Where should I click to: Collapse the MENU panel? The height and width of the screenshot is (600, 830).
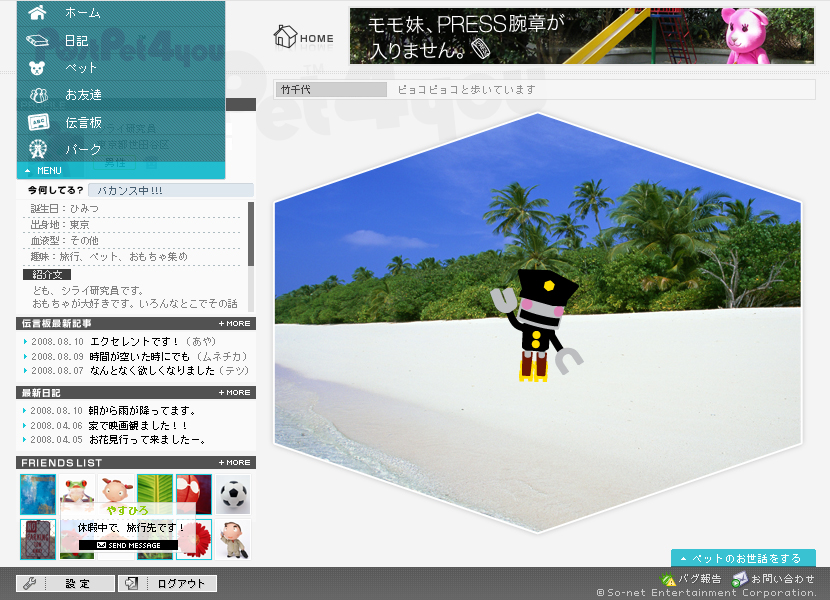pyautogui.click(x=121, y=171)
